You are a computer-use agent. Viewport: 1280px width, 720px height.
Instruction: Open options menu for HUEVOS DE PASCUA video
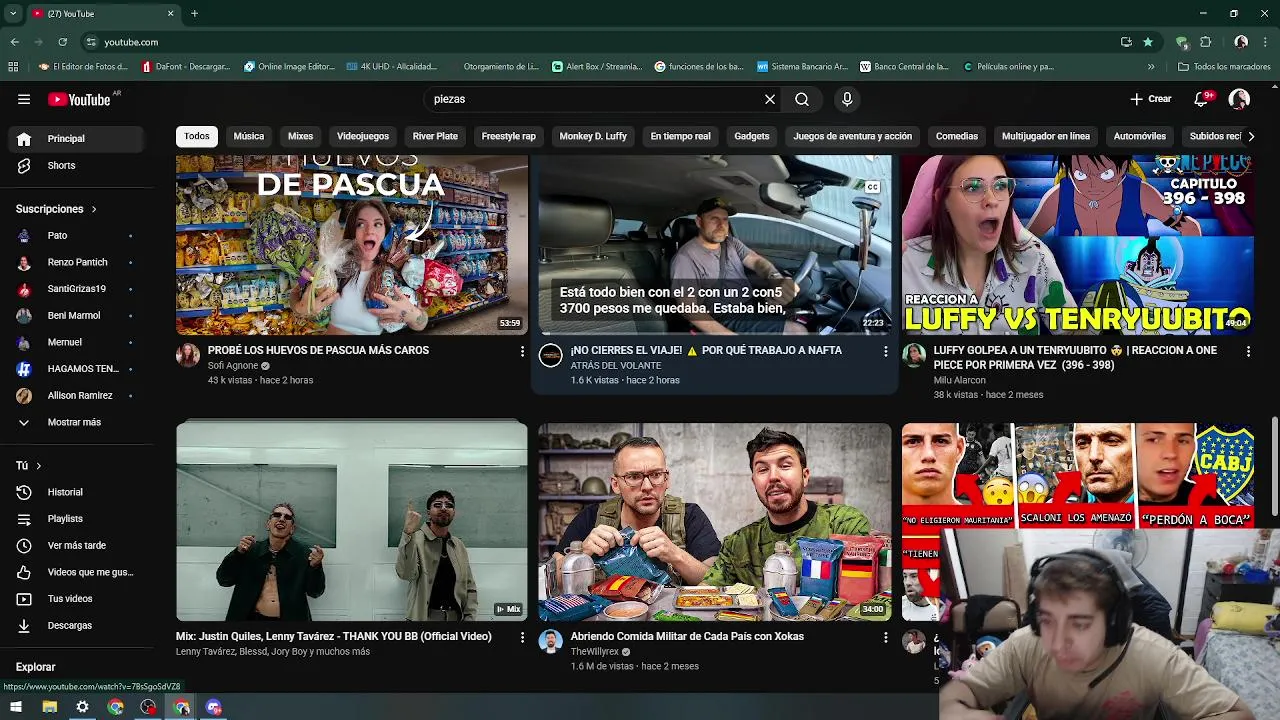click(522, 351)
